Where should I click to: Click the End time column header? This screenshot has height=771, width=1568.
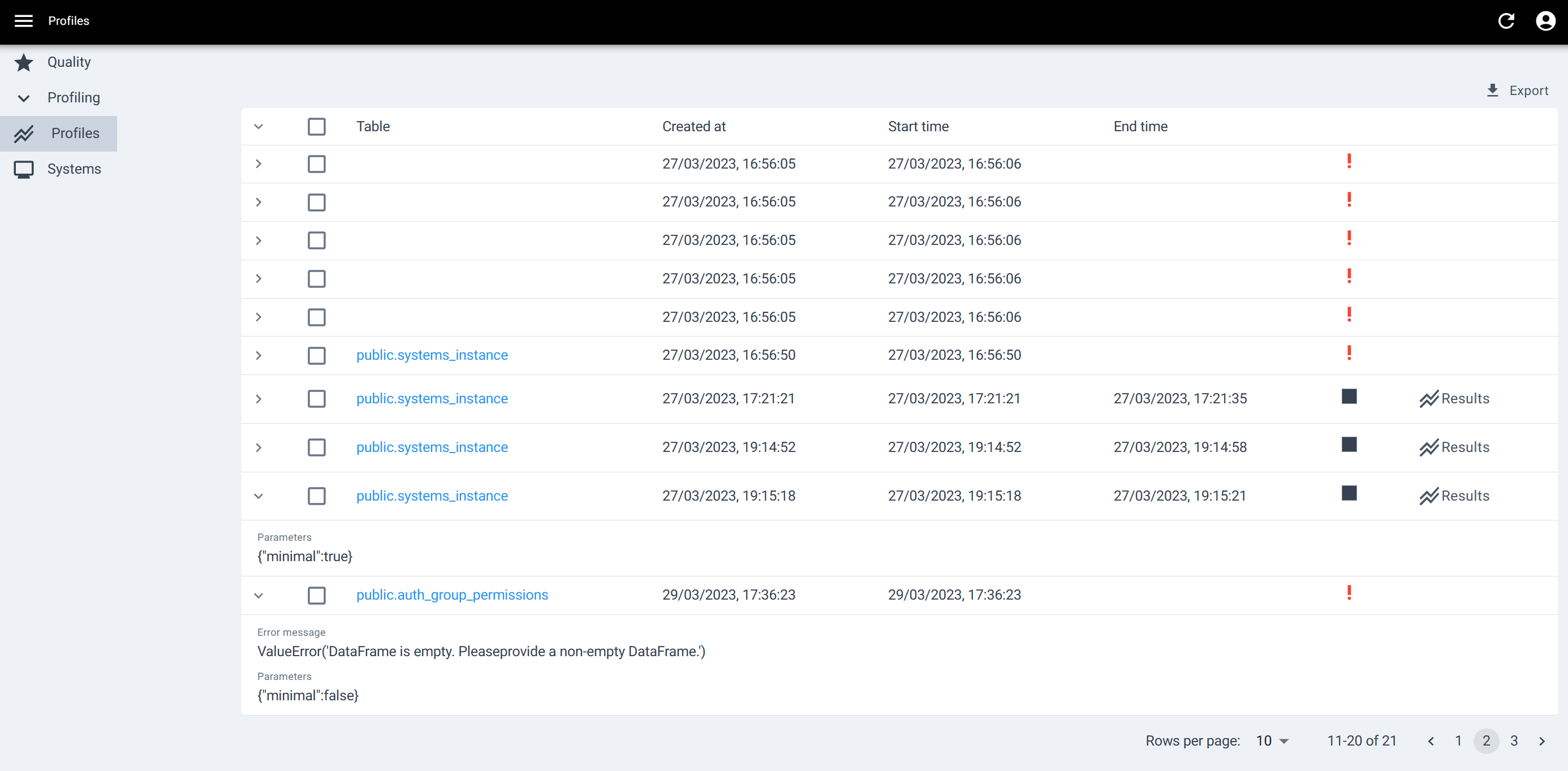pos(1140,127)
